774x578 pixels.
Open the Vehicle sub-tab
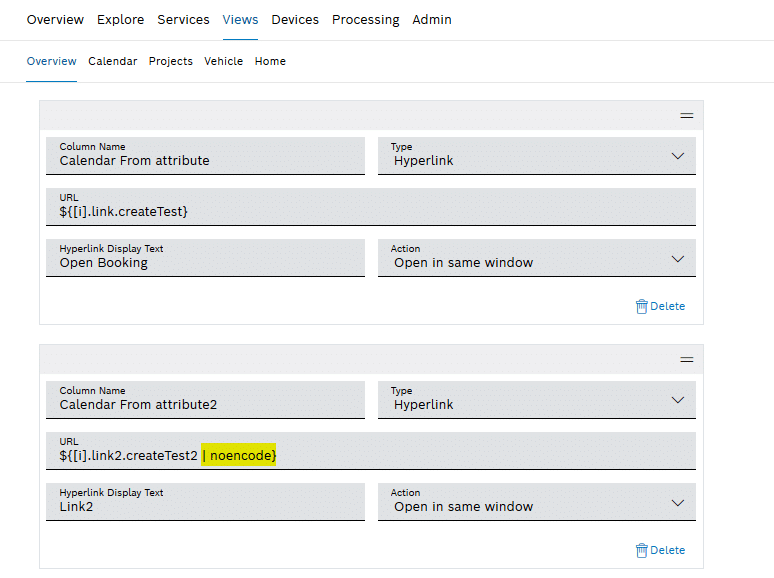223,61
